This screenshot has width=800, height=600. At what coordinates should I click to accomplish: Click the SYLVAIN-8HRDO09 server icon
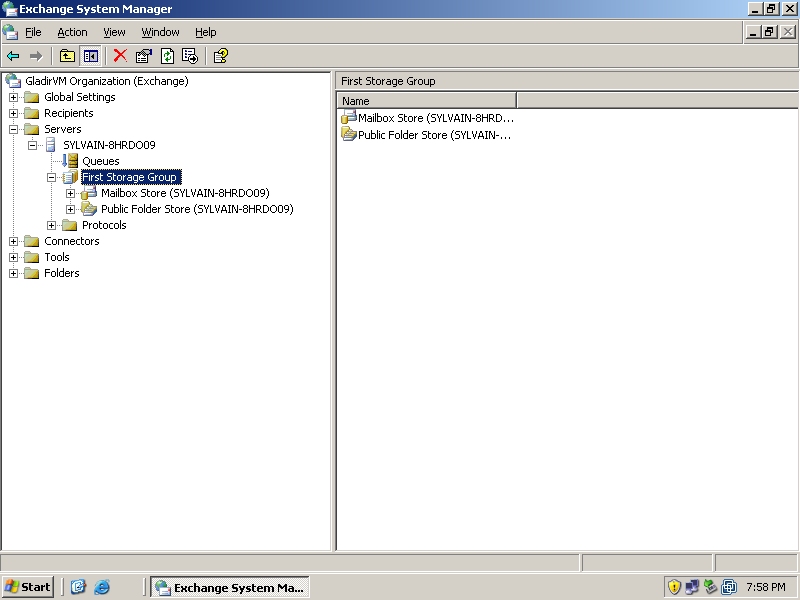(51, 145)
